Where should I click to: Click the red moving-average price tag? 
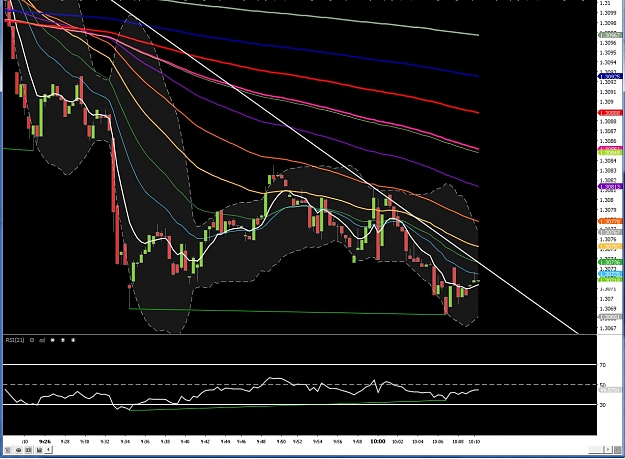coord(610,113)
